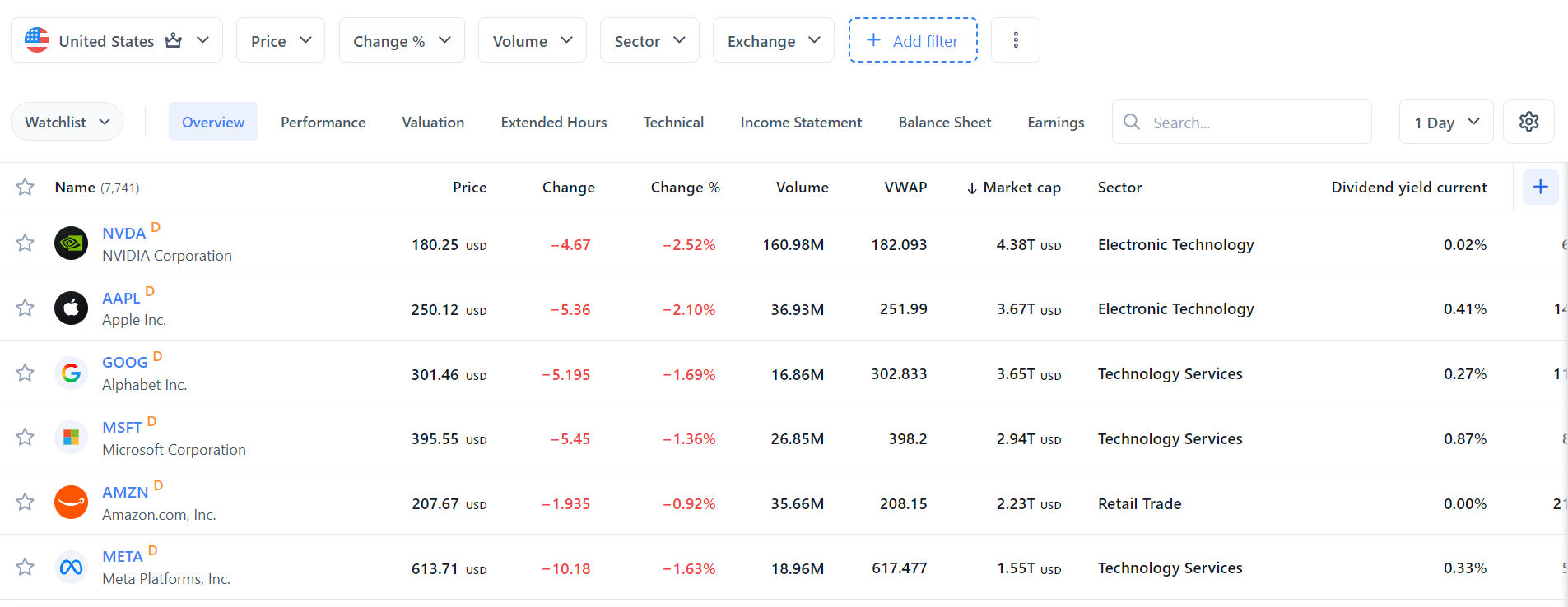Star the META row

tap(26, 567)
